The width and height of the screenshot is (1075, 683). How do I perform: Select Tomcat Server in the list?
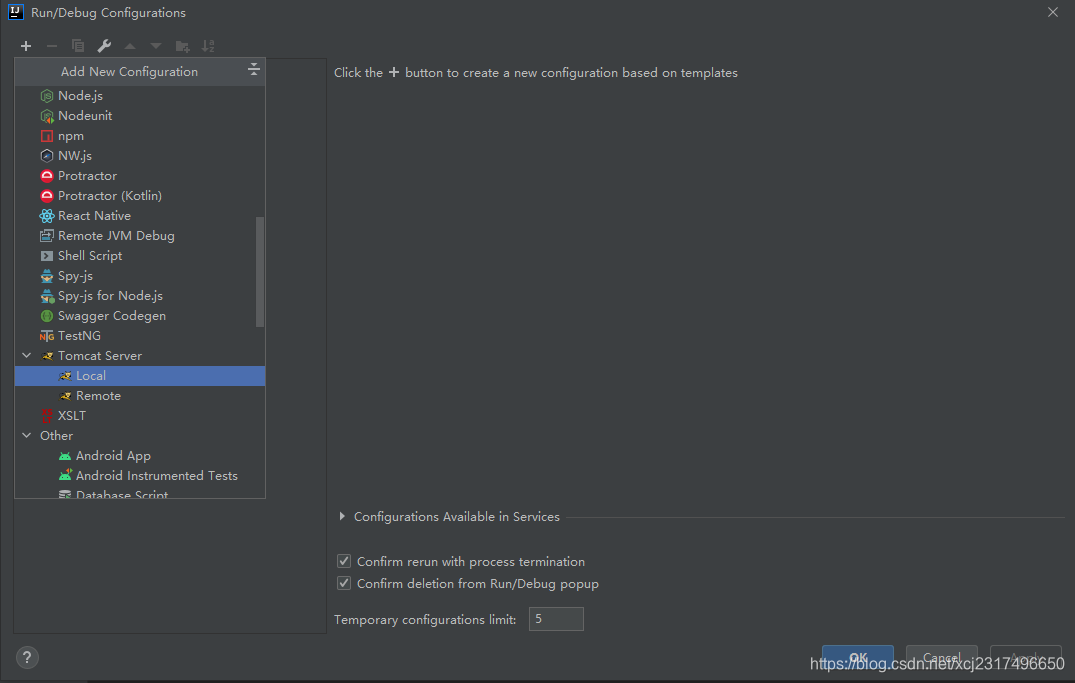click(140, 356)
